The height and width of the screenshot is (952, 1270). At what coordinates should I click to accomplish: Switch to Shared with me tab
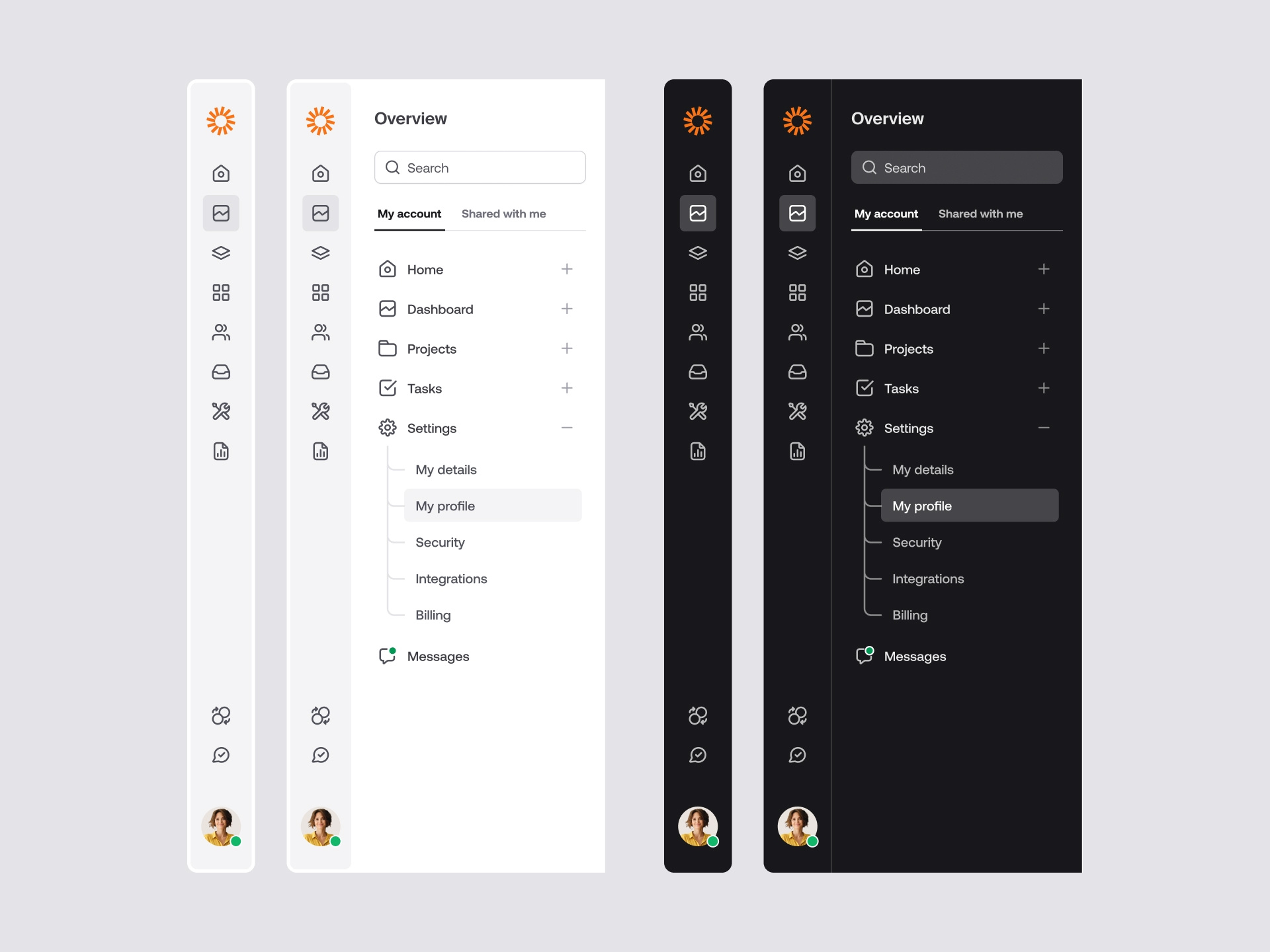[504, 213]
